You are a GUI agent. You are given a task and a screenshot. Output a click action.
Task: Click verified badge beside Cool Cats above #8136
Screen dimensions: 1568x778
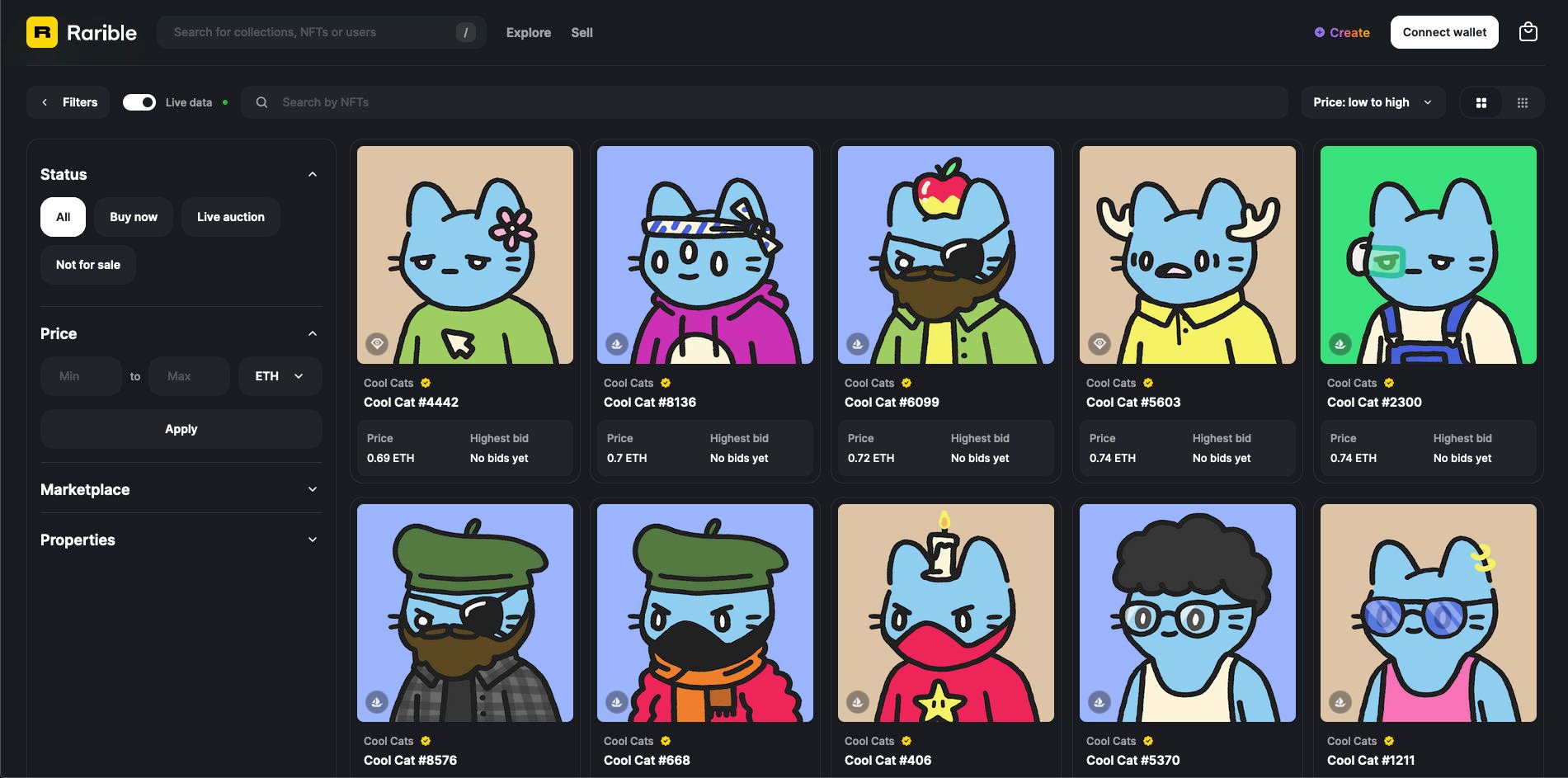666,383
